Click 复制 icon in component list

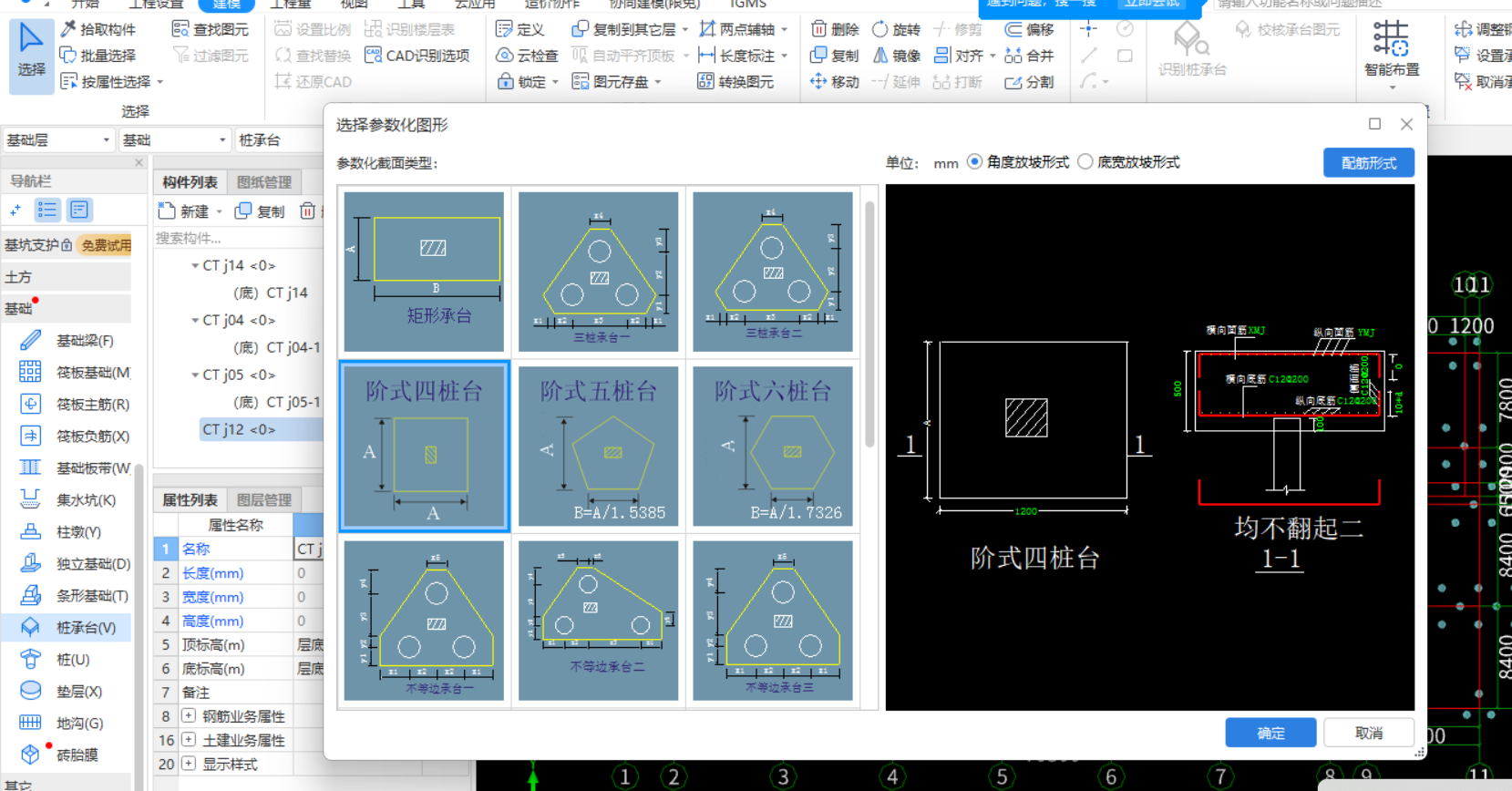click(260, 211)
